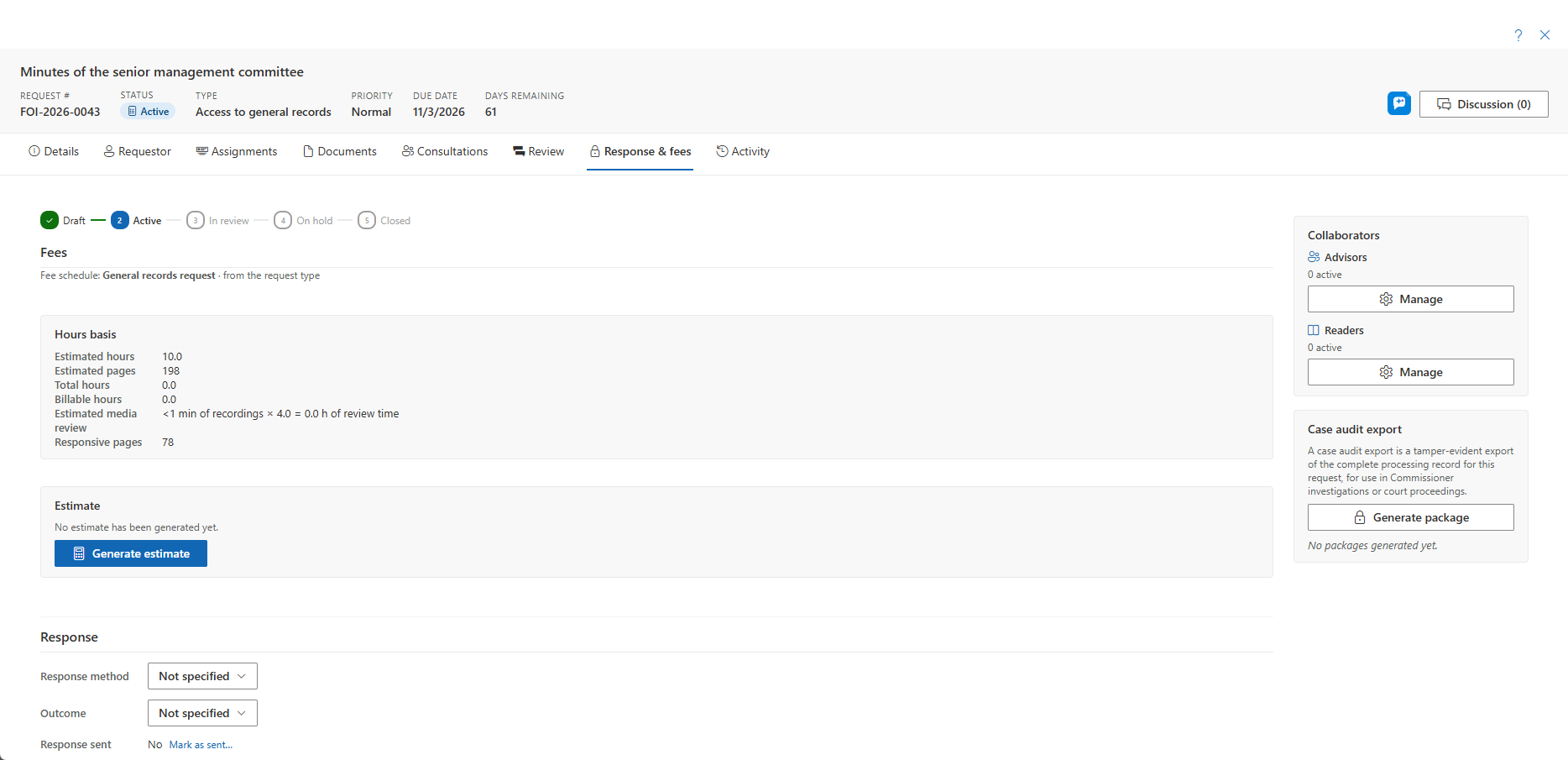Go to the Activity tab

pos(743,151)
